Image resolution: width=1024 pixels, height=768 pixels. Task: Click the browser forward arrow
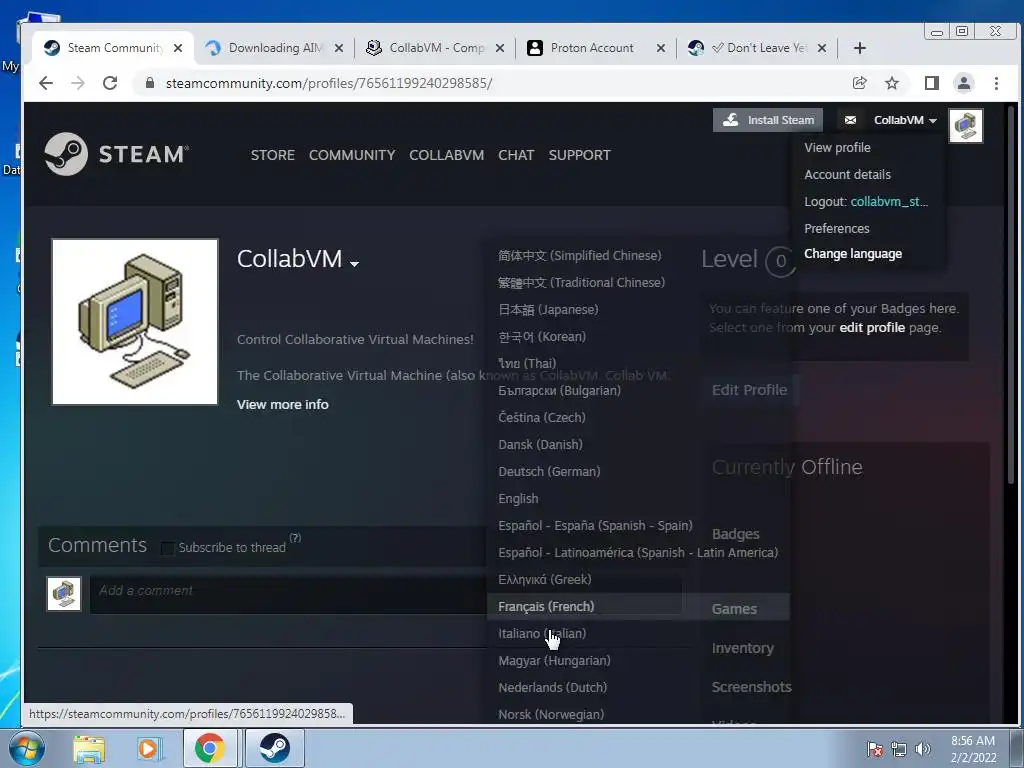[78, 83]
